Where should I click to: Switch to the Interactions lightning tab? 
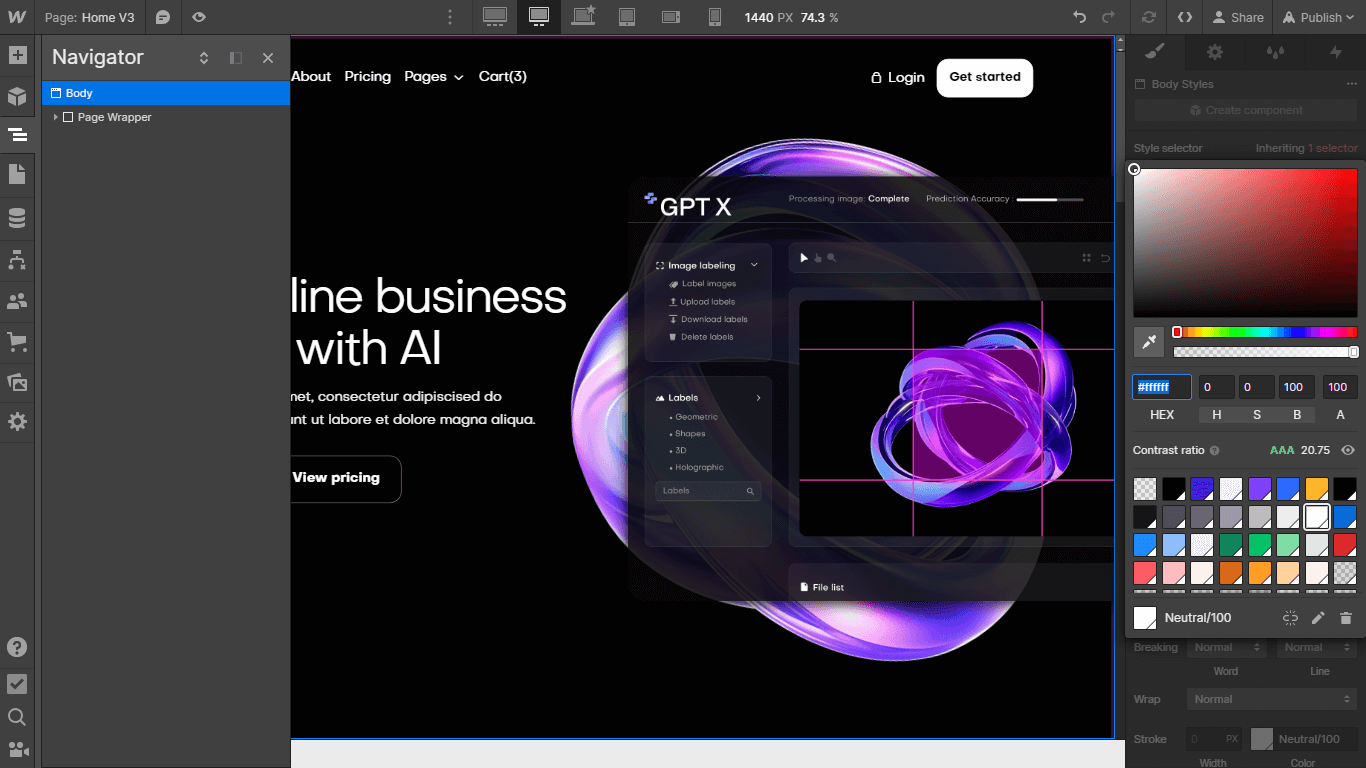(x=1336, y=51)
